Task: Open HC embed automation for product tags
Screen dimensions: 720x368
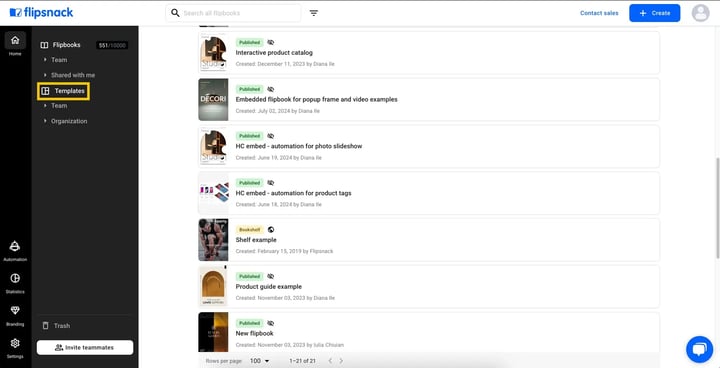Action: pos(293,193)
